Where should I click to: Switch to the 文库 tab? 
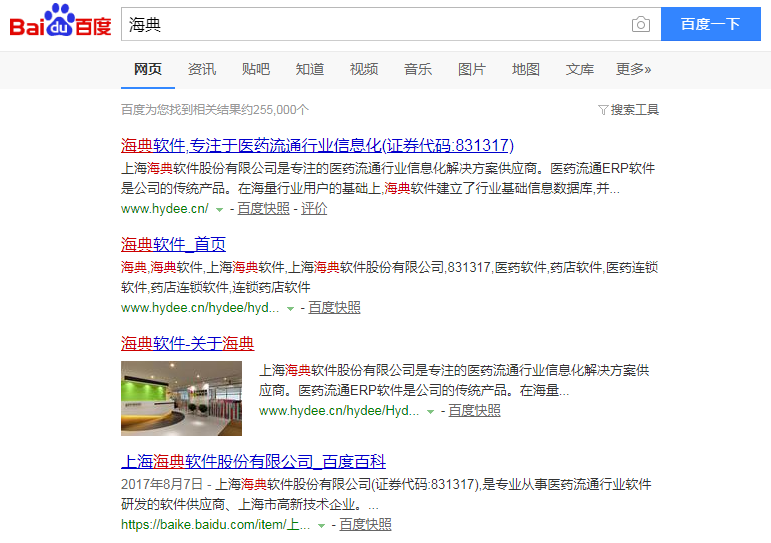(580, 69)
